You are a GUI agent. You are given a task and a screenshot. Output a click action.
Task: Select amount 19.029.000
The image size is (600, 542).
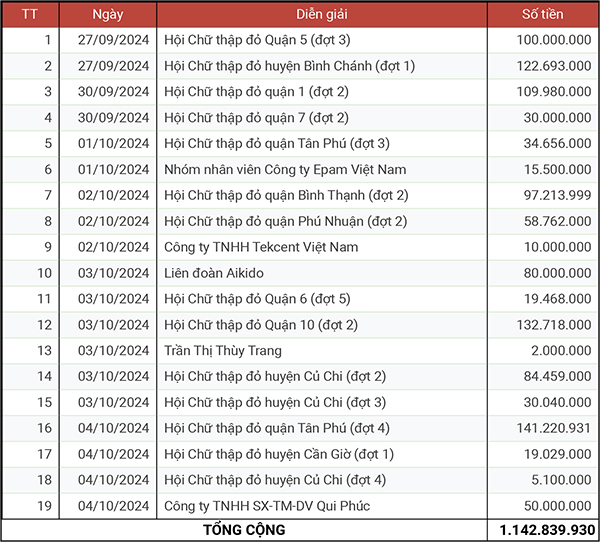[558, 454]
